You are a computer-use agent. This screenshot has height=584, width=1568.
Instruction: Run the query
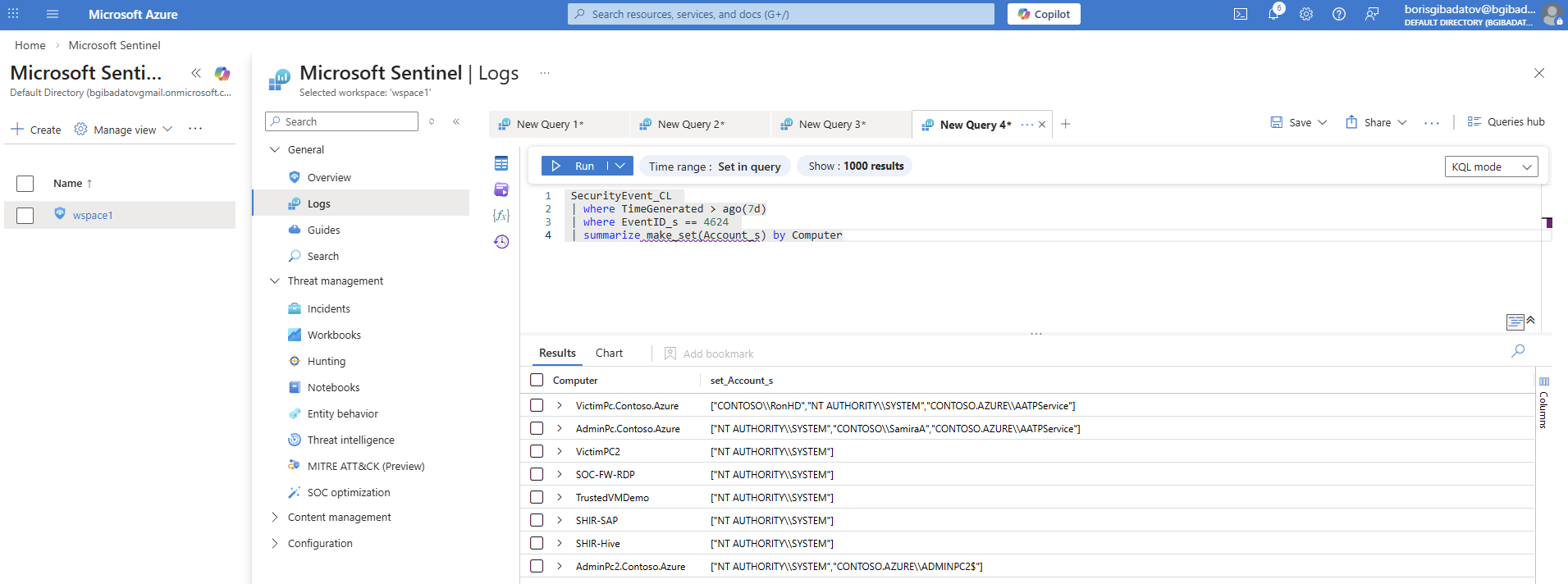[574, 166]
